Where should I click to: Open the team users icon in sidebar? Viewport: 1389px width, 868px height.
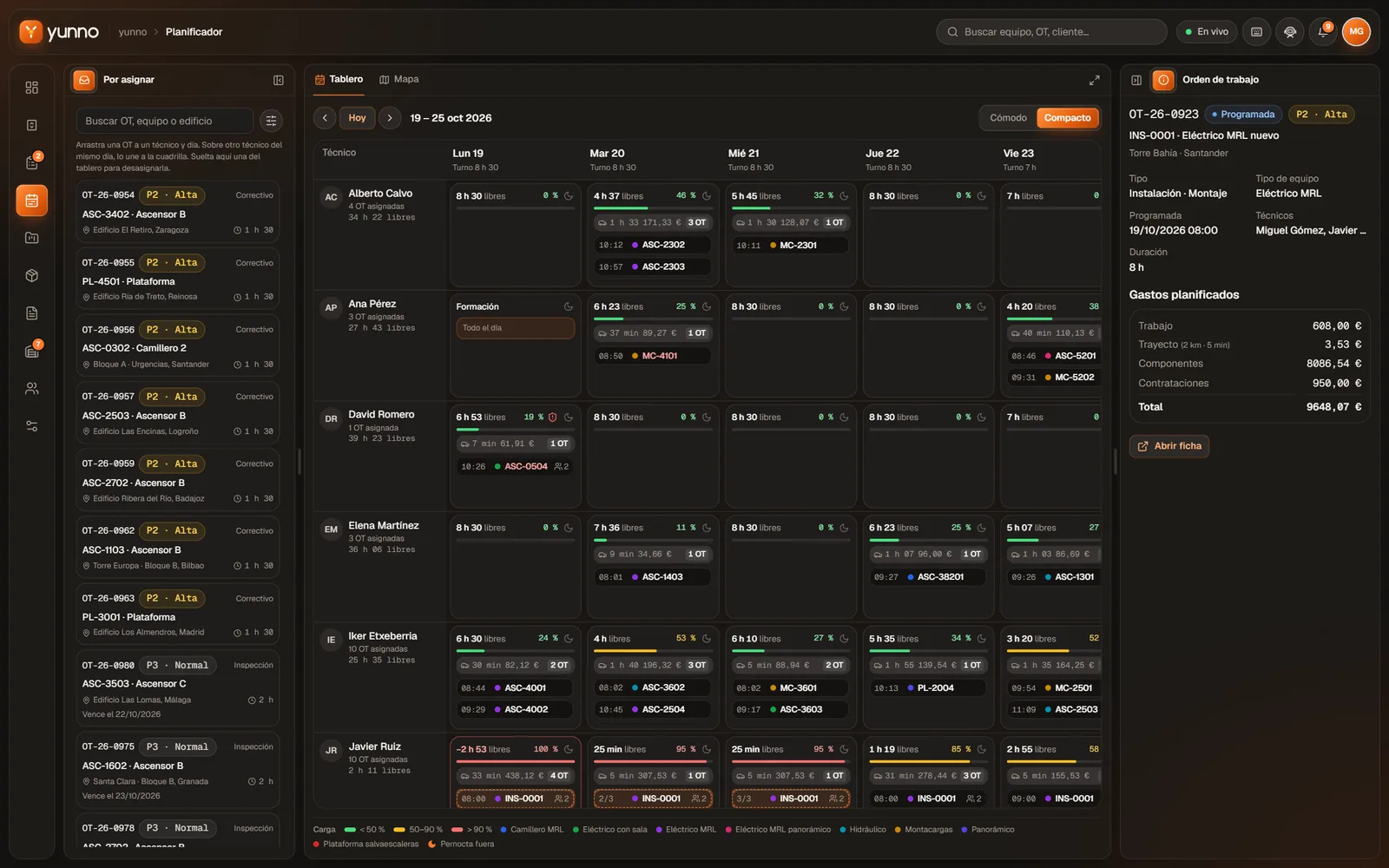[32, 389]
